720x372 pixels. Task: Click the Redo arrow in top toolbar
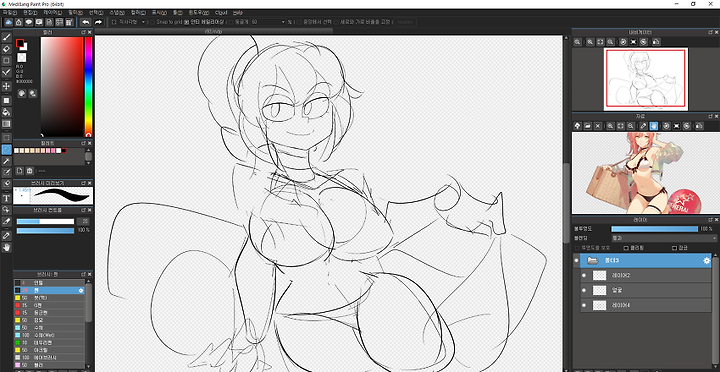pos(98,22)
